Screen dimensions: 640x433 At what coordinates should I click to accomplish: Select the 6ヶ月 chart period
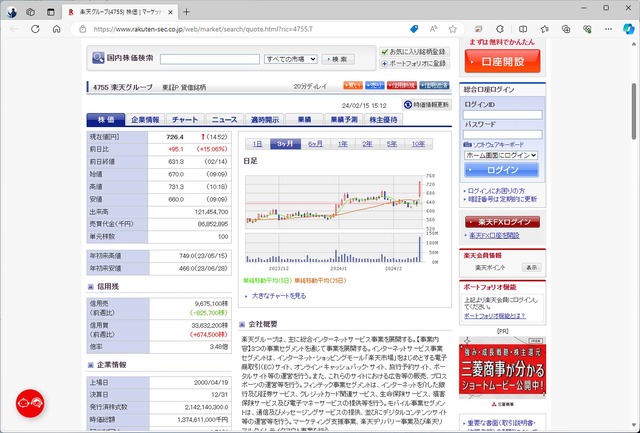click(316, 144)
